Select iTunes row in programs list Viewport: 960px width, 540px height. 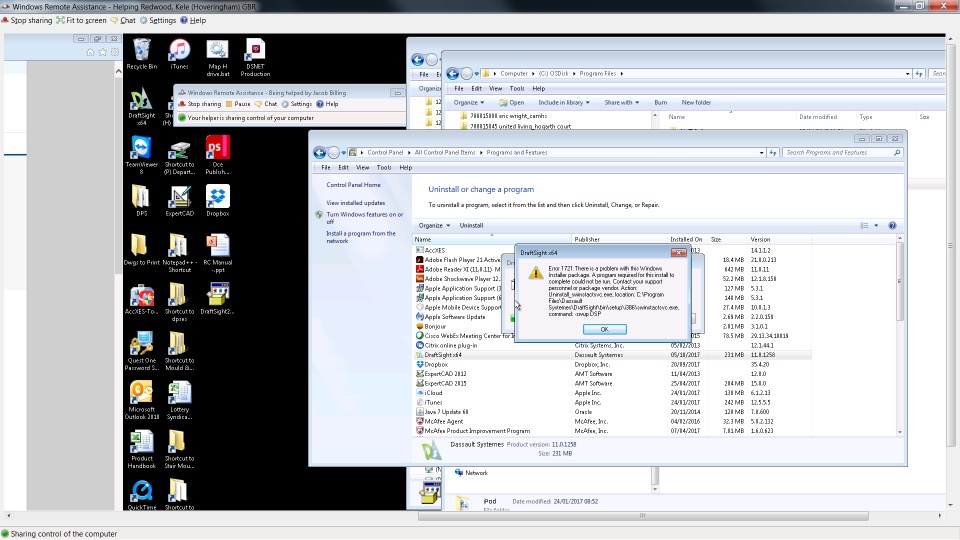click(612, 402)
